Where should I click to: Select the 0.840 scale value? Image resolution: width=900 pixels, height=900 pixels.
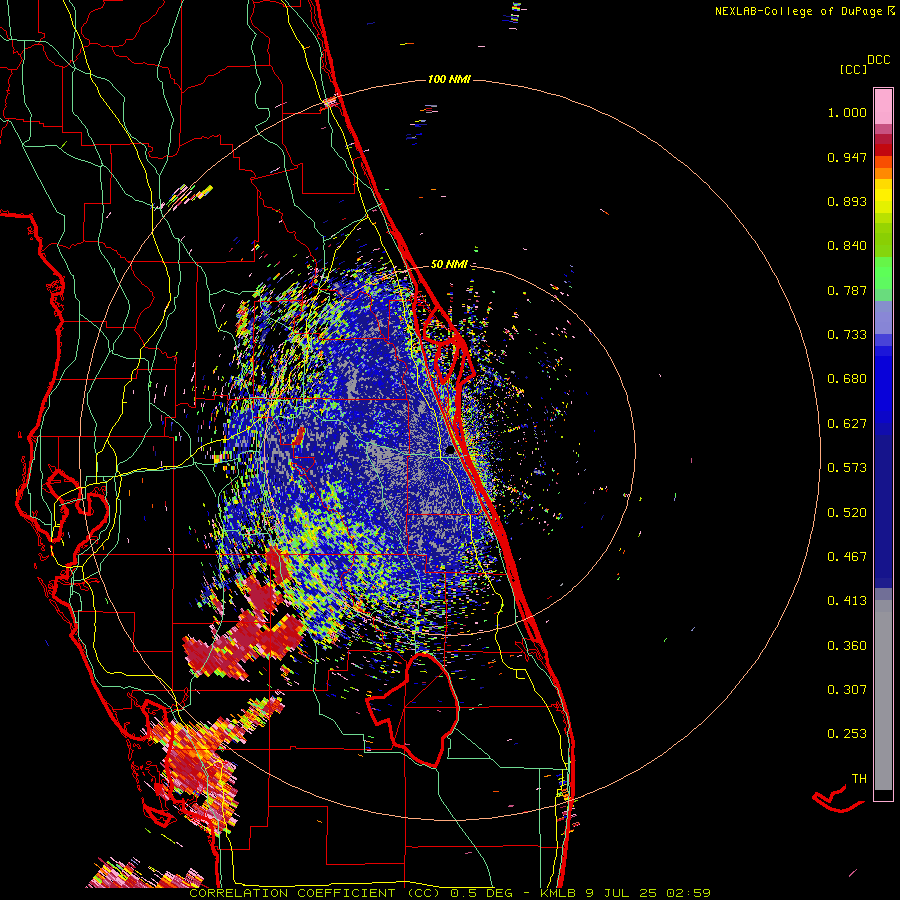coord(847,246)
